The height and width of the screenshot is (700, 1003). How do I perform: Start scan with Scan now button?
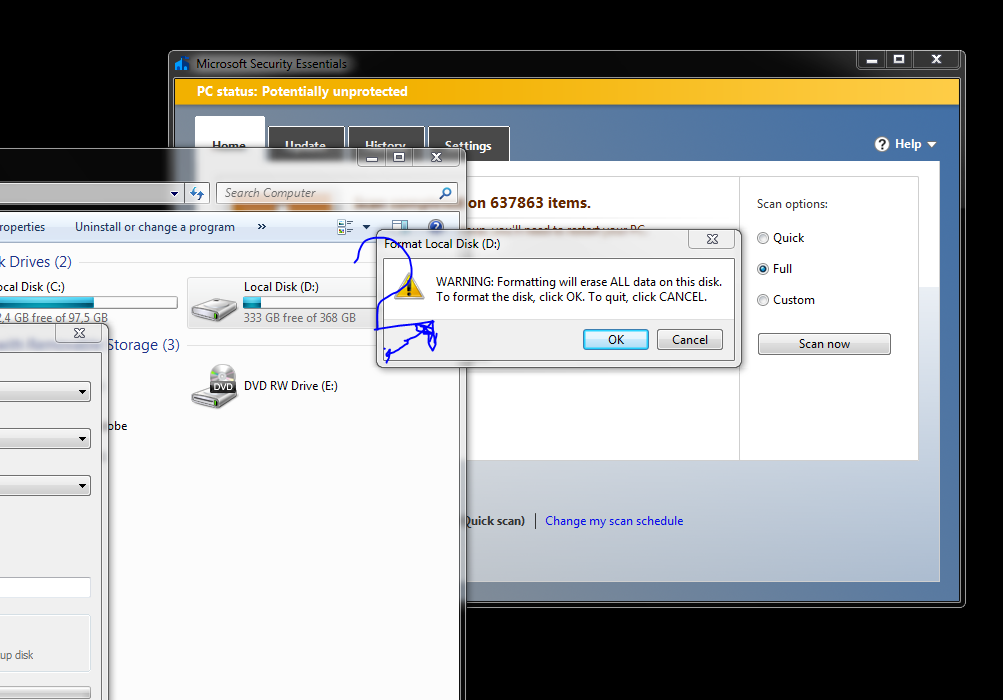(824, 344)
